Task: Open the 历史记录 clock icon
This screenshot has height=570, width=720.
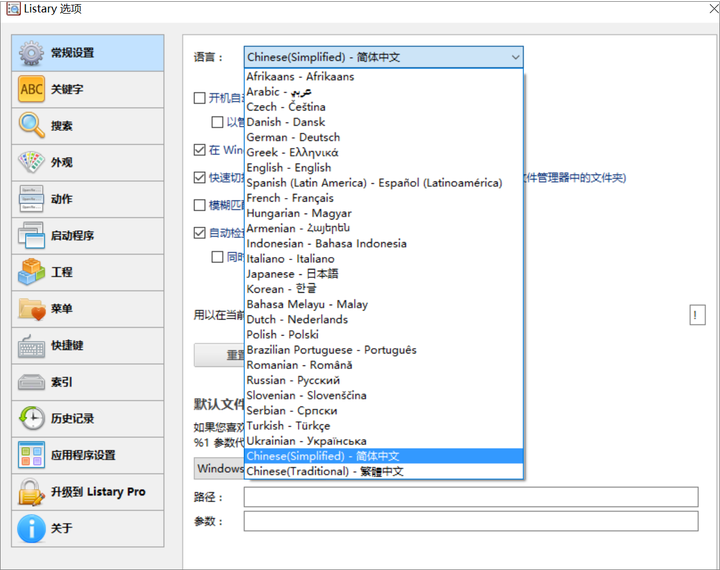Action: 31,418
